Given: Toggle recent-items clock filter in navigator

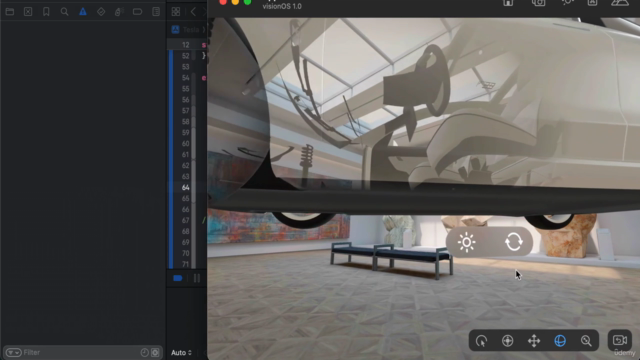Looking at the screenshot, I should (x=144, y=352).
